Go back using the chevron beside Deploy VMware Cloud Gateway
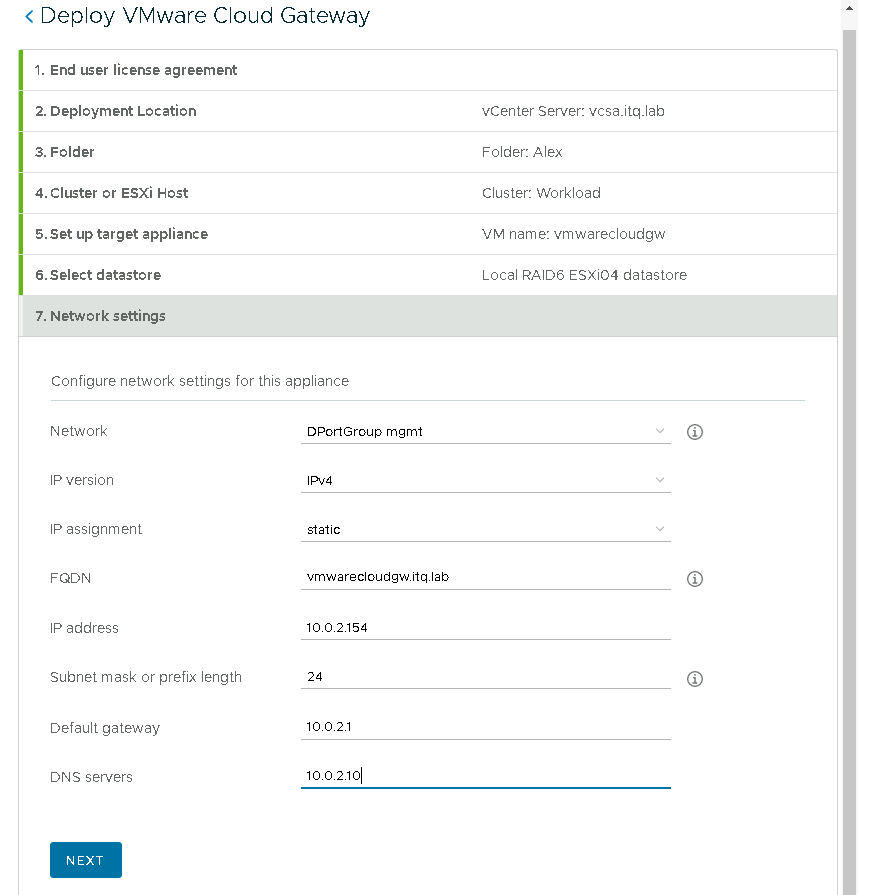 click(x=29, y=17)
